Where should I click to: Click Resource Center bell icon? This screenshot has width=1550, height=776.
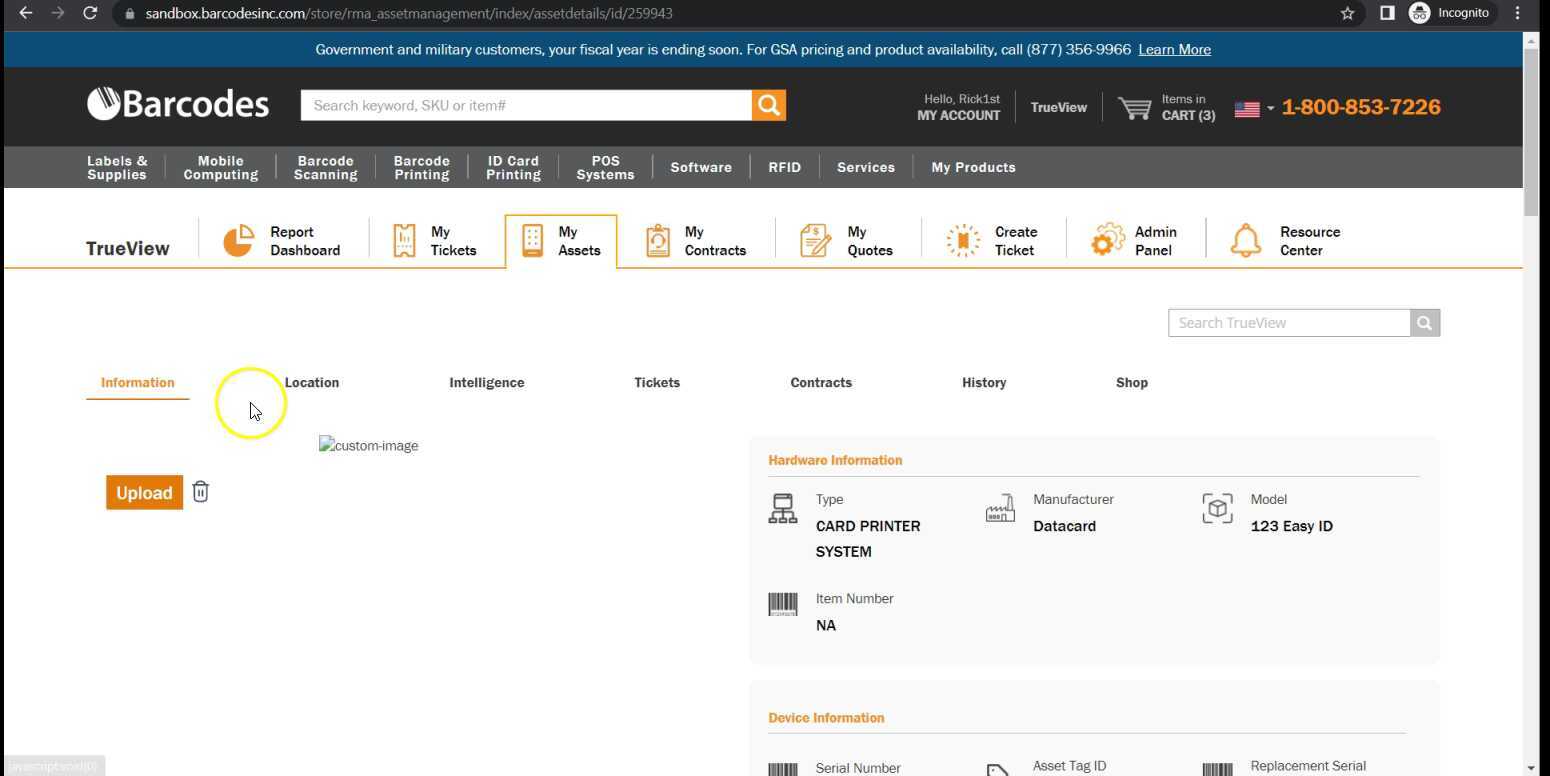pyautogui.click(x=1245, y=241)
